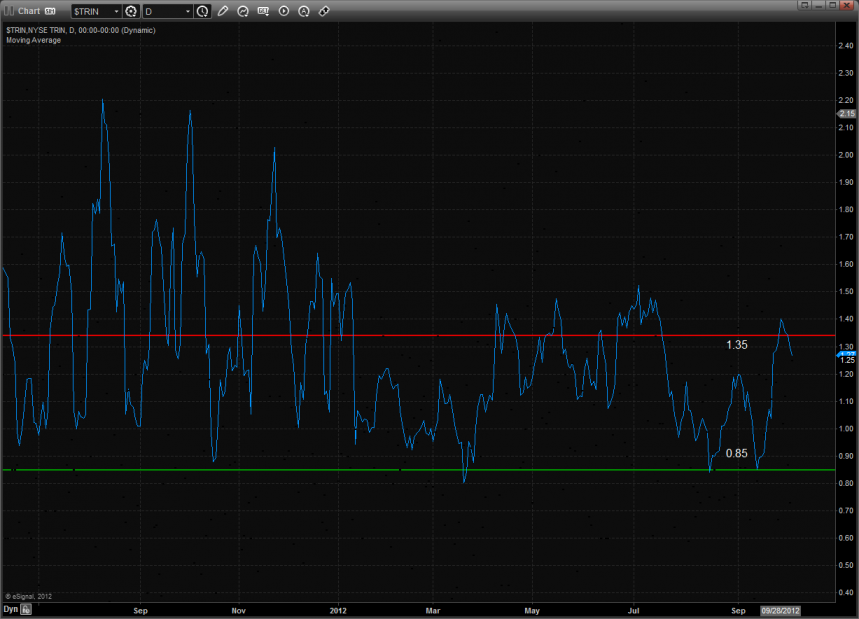Open symbol settings gear icon
859x619 pixels.
pos(131,12)
